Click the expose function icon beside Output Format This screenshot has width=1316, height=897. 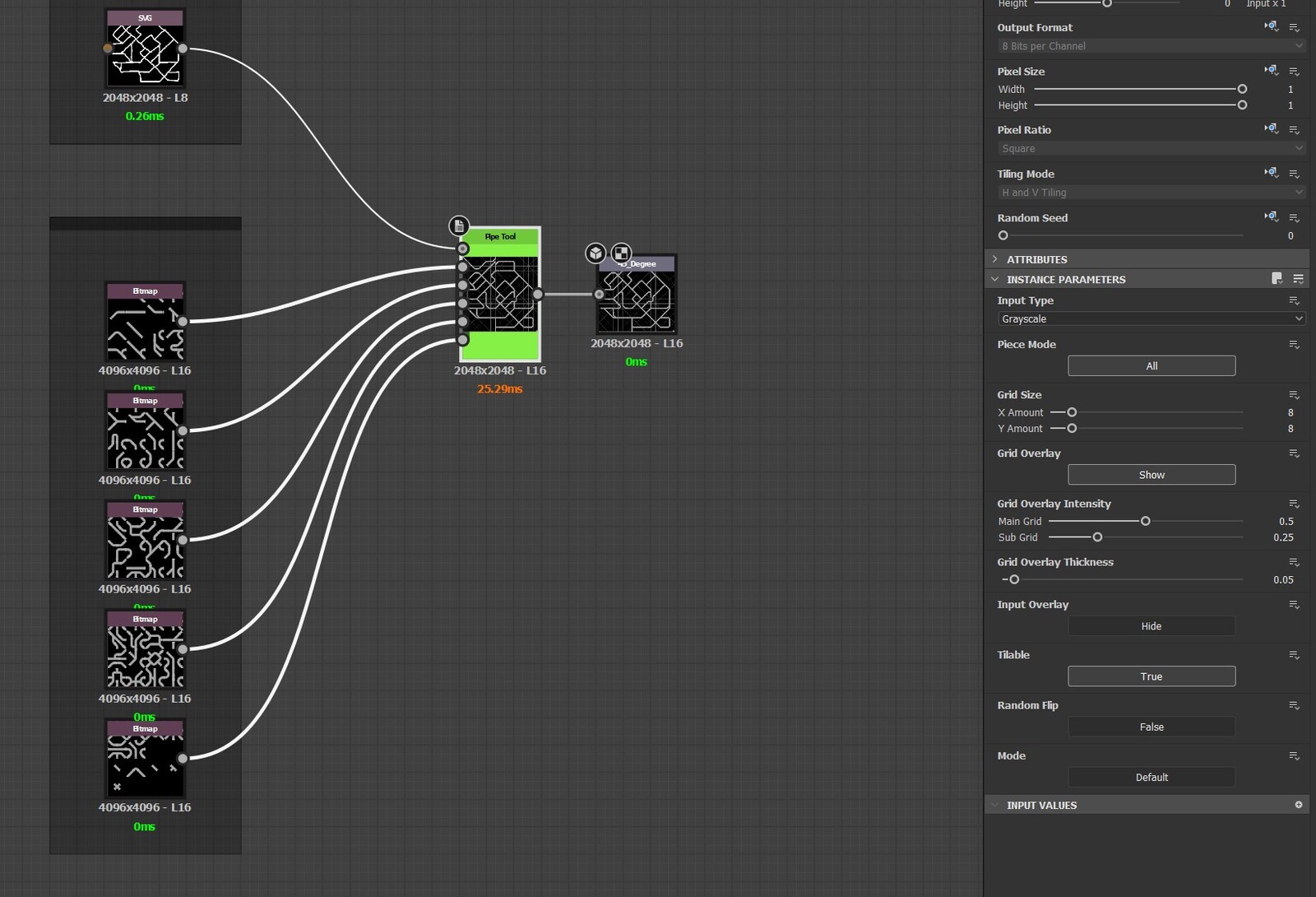1272,26
